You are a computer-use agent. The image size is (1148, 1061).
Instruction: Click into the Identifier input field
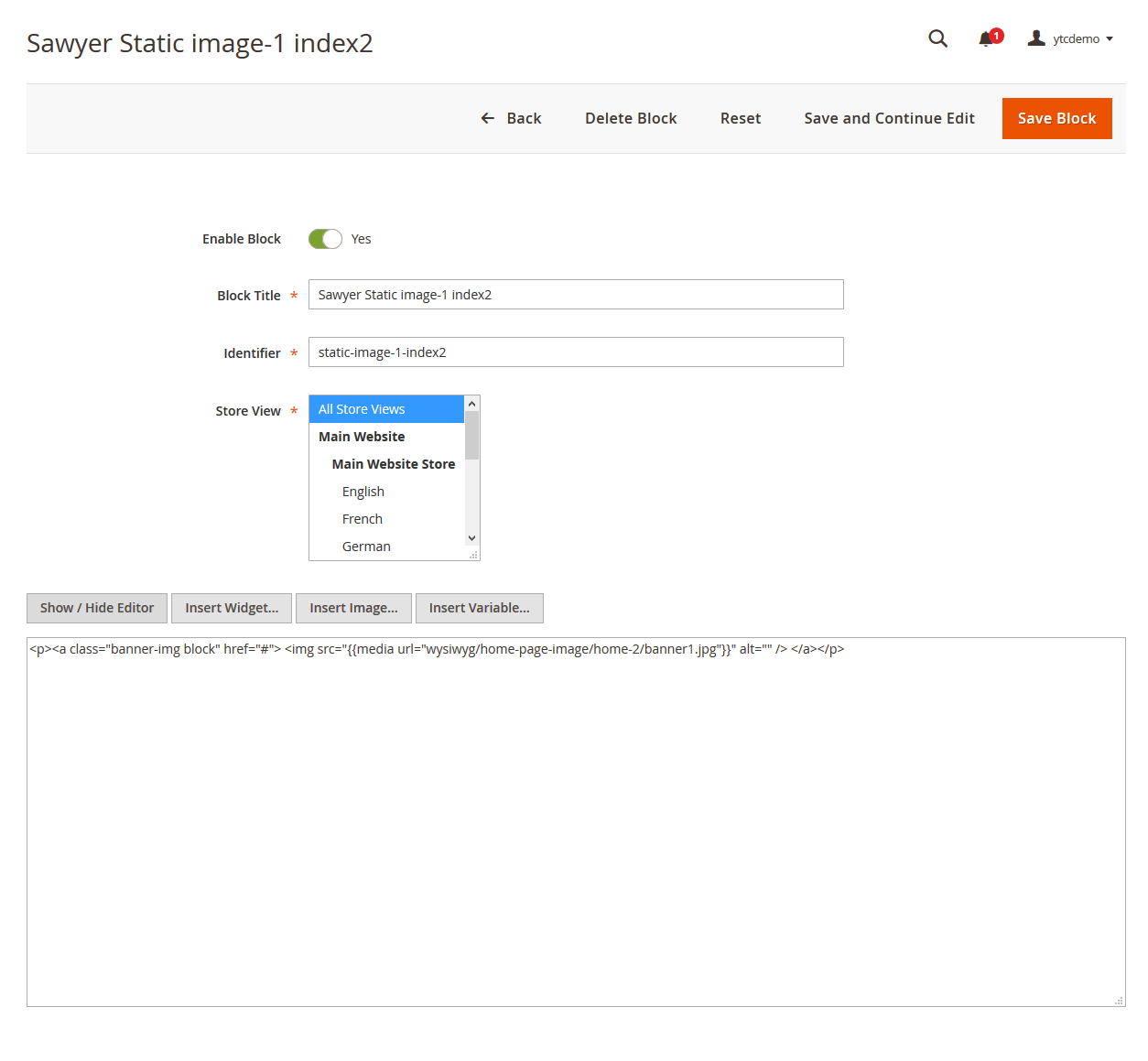[x=575, y=352]
